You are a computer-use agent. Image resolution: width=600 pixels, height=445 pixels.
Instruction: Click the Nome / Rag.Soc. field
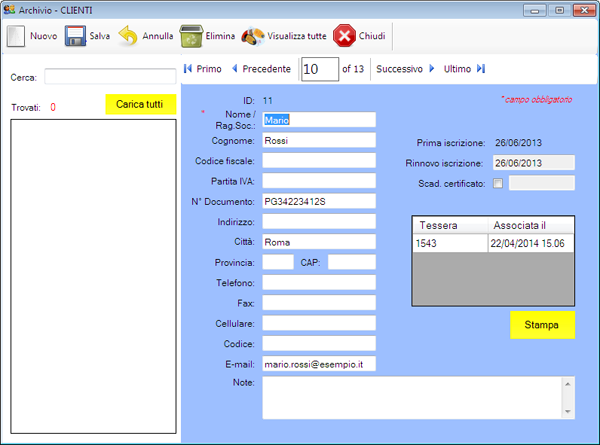319,120
